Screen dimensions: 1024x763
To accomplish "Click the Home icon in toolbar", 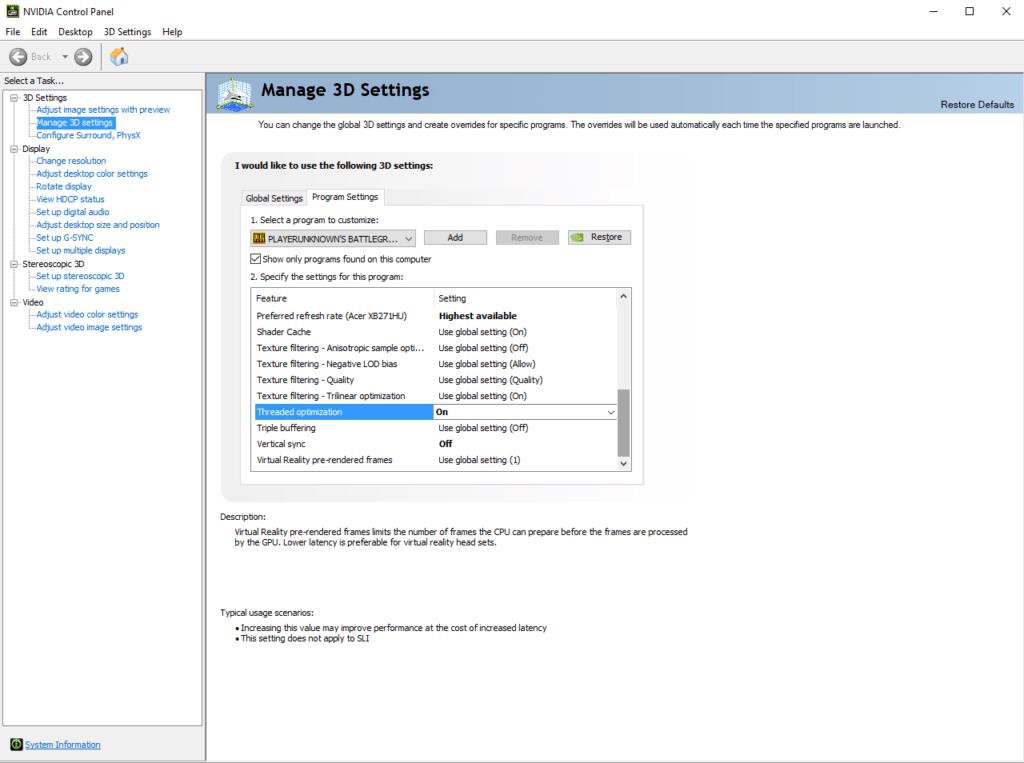I will pyautogui.click(x=119, y=57).
